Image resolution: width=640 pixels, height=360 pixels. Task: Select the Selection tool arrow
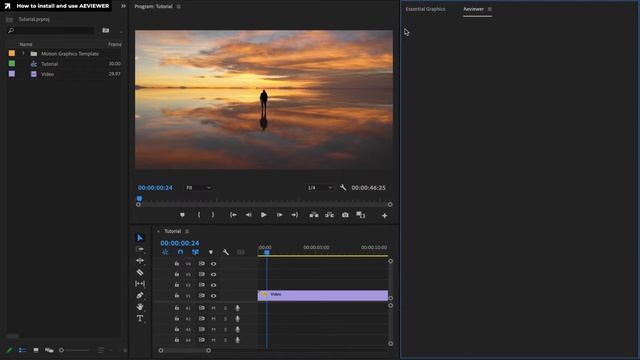[140, 238]
